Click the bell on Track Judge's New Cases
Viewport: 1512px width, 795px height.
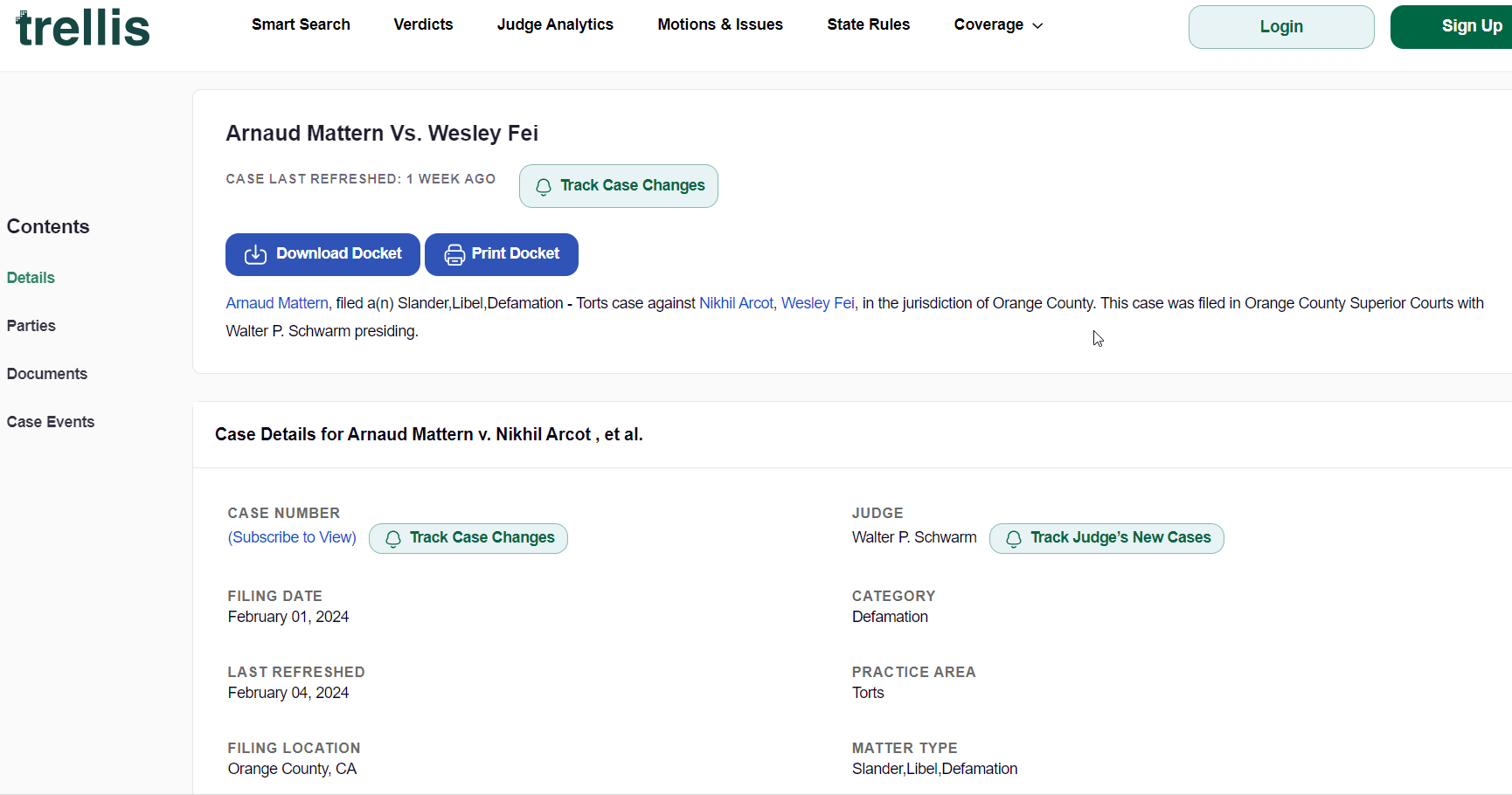point(1014,539)
